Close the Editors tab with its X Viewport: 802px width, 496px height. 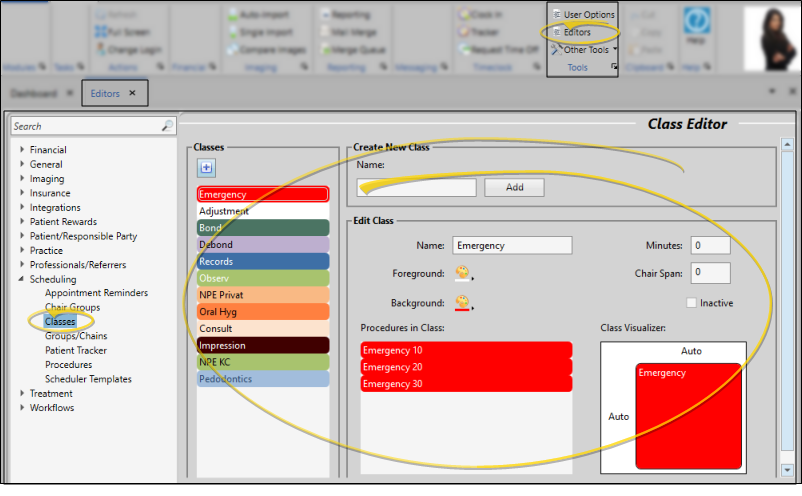pos(133,93)
